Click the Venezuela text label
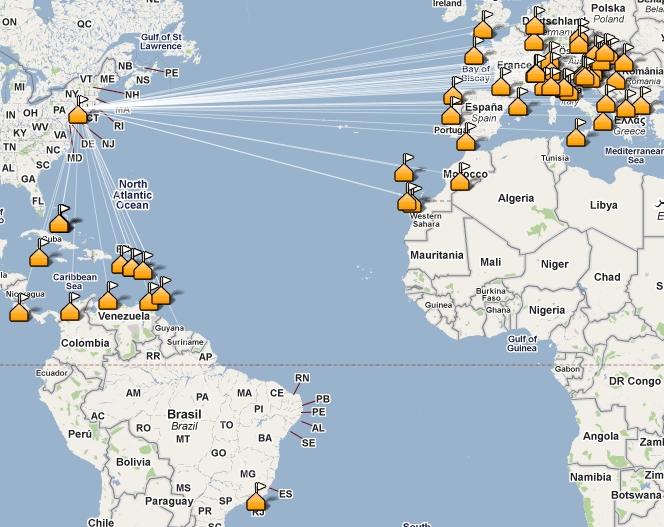The width and height of the screenshot is (664, 527). point(124,316)
